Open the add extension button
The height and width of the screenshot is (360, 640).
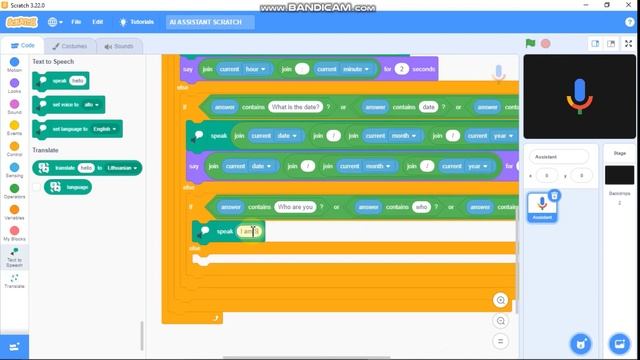tap(14, 347)
